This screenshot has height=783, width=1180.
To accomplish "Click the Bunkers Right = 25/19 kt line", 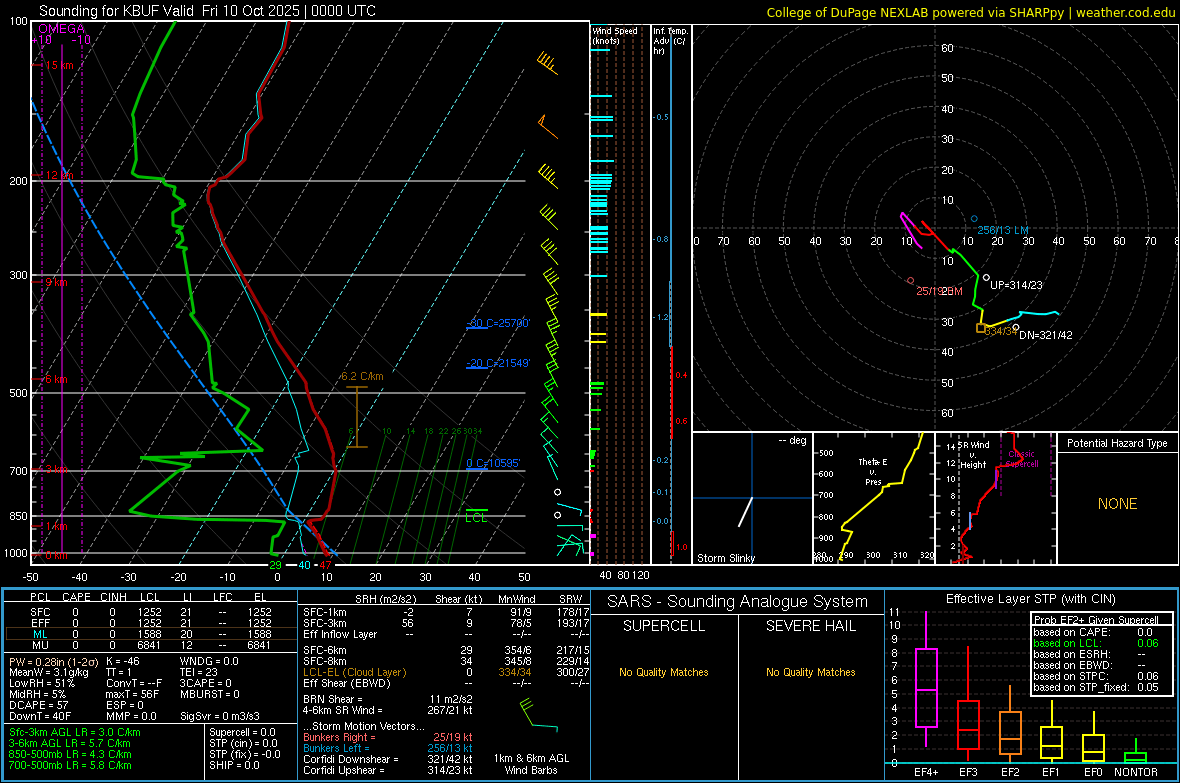I will pyautogui.click(x=388, y=737).
